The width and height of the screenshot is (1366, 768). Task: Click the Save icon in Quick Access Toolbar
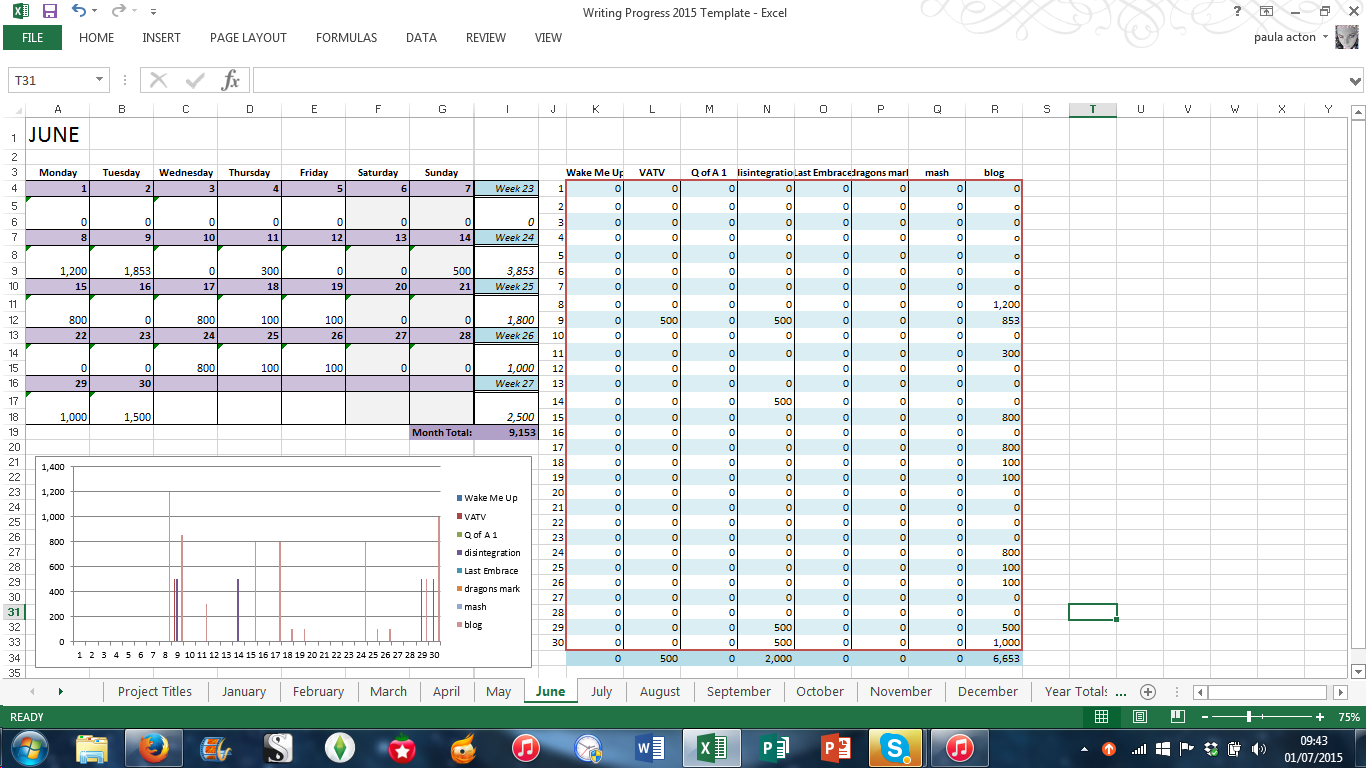click(49, 11)
